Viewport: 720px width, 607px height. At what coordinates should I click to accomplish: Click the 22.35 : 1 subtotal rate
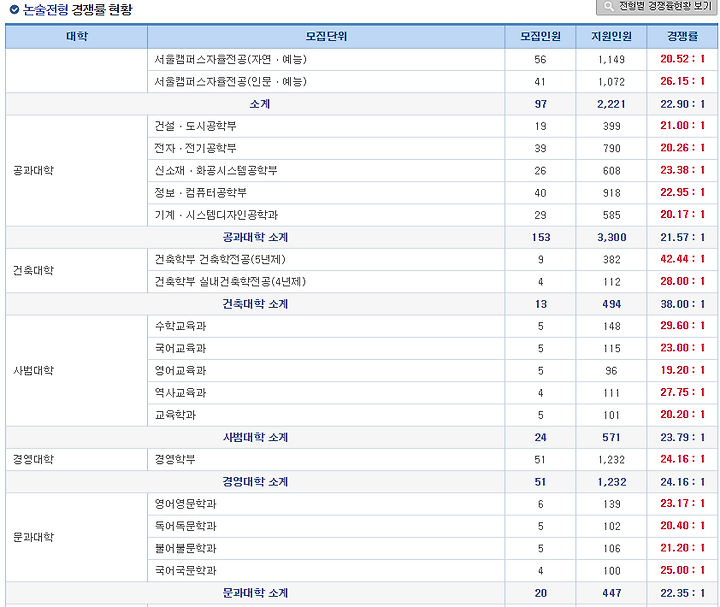(682, 593)
